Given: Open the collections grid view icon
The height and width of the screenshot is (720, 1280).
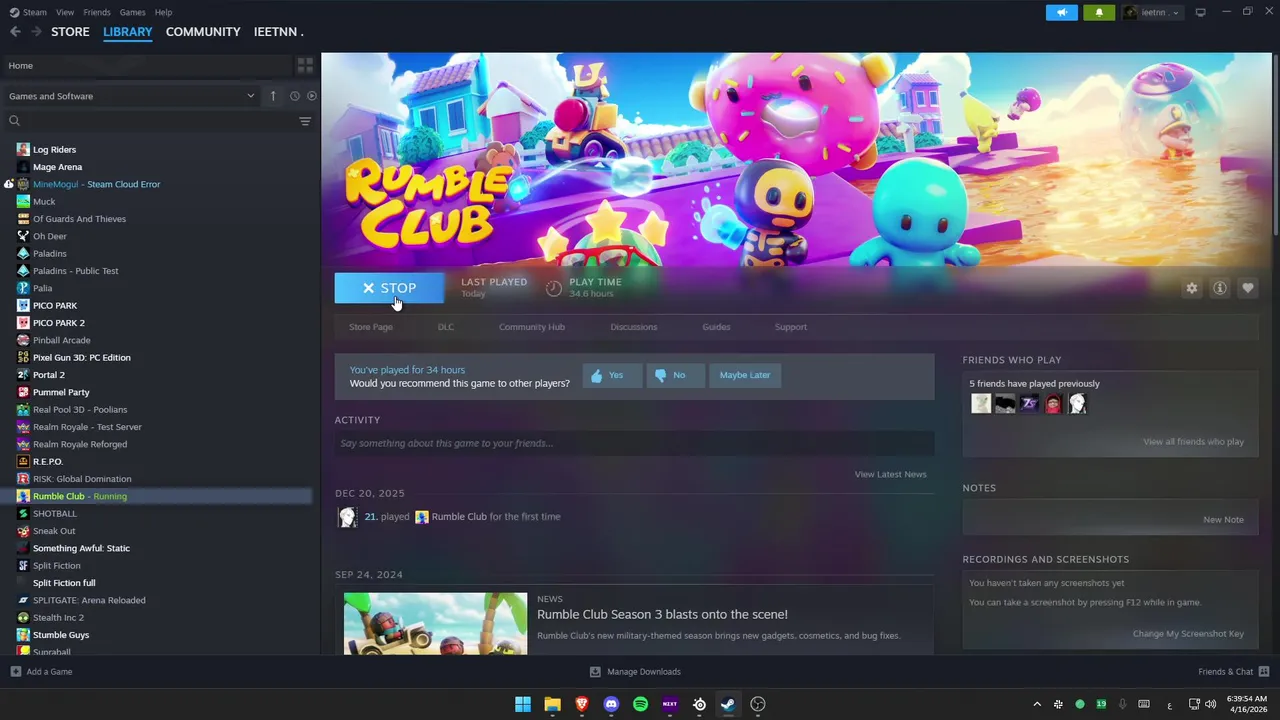Looking at the screenshot, I should coord(305,65).
